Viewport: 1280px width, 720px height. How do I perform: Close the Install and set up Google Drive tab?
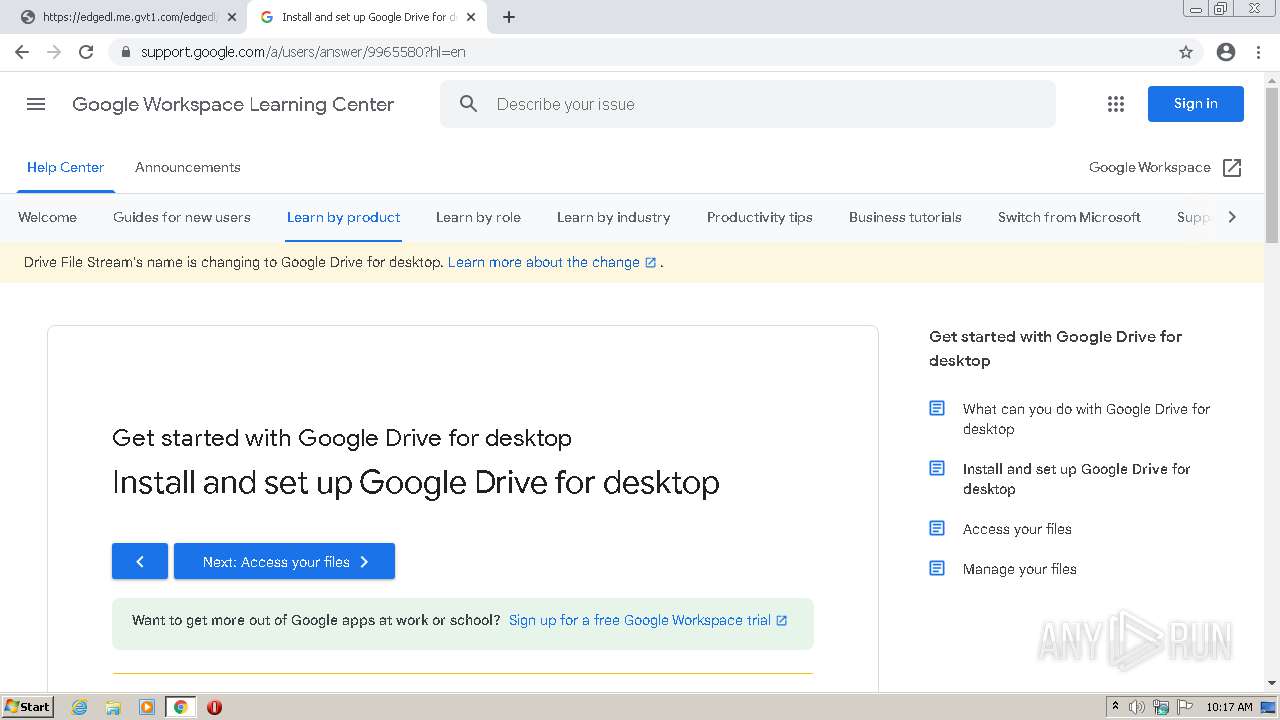click(471, 17)
